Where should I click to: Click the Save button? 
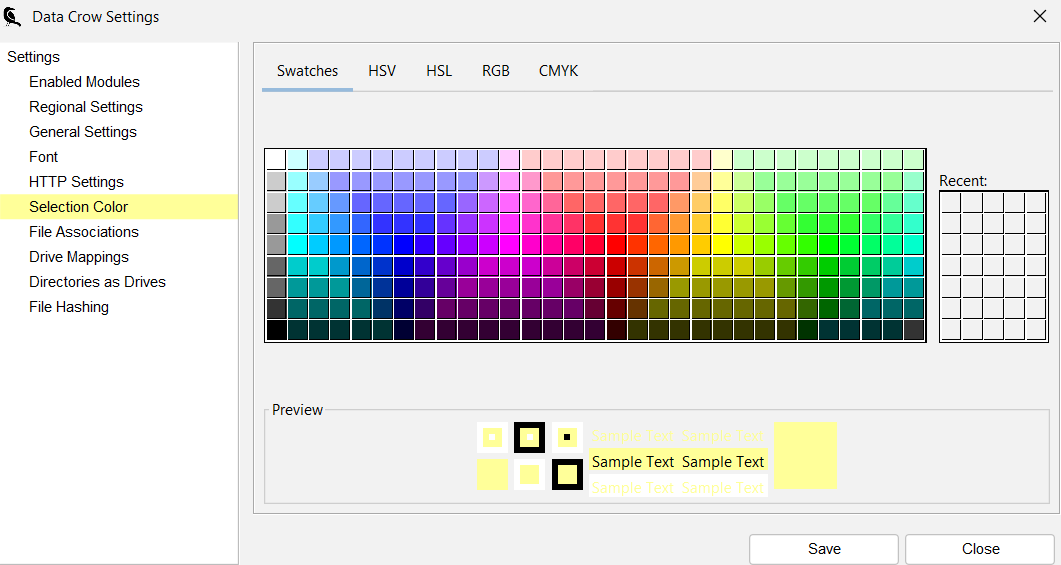[824, 549]
